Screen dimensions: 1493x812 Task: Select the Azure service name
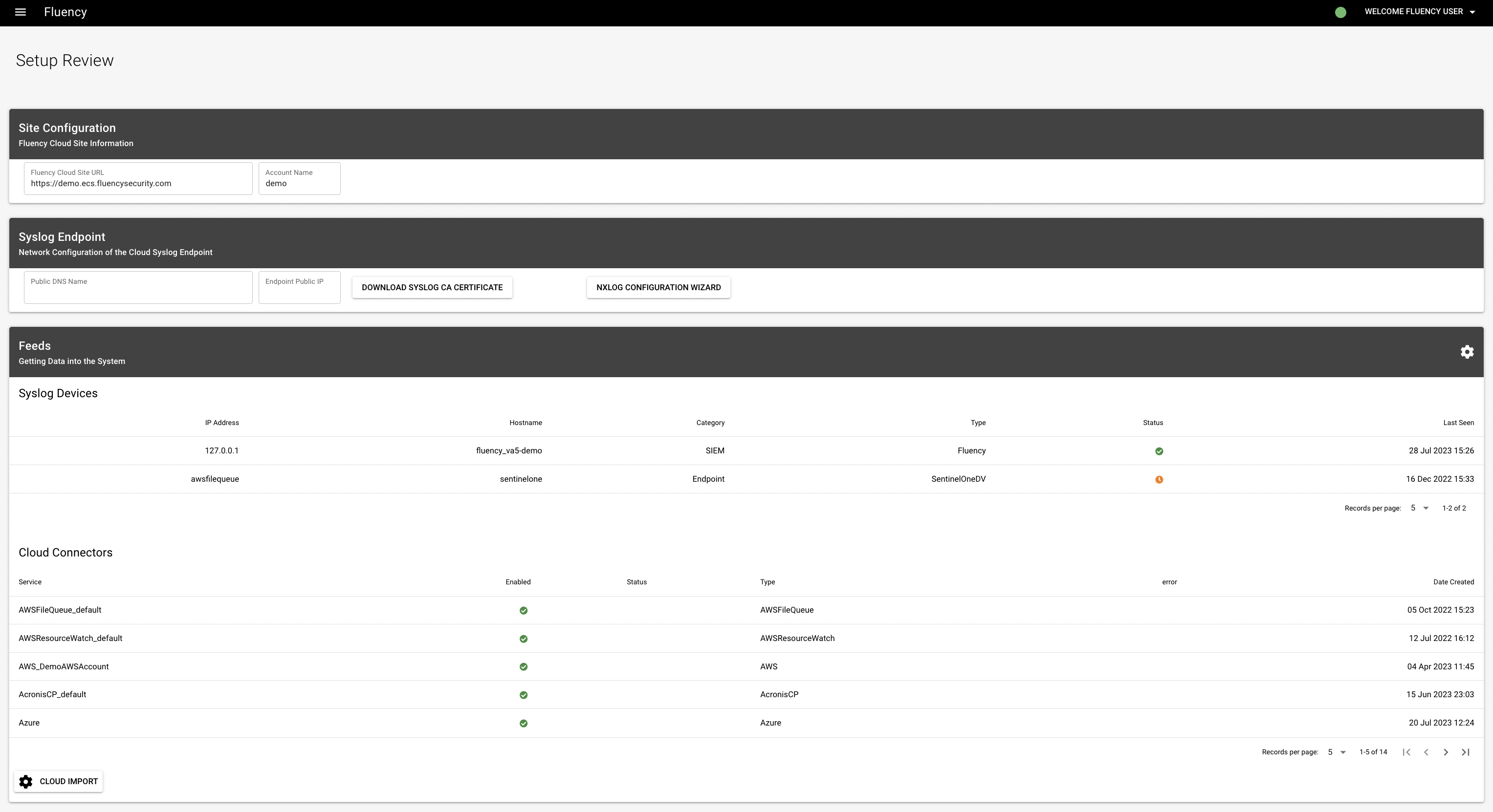(x=29, y=723)
